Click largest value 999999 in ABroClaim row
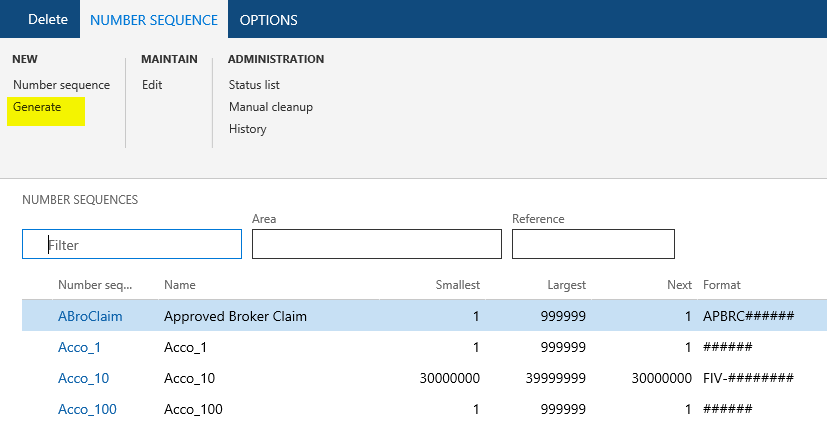The height and width of the screenshot is (424, 827). 563,316
